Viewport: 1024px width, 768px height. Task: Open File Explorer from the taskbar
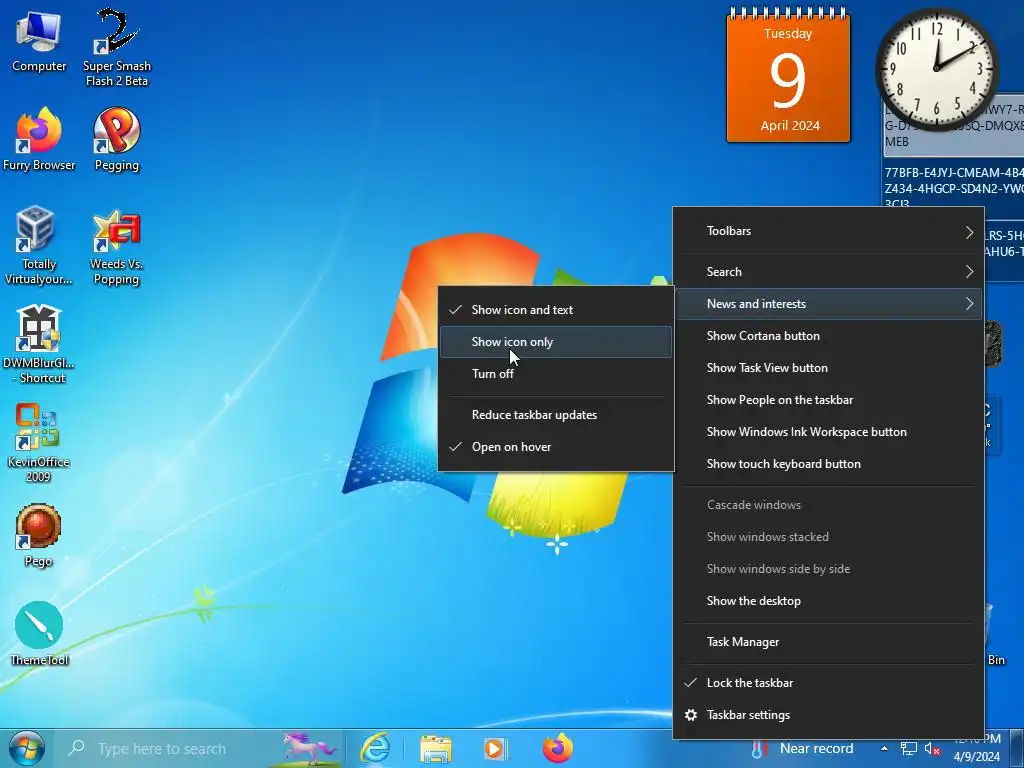(436, 748)
